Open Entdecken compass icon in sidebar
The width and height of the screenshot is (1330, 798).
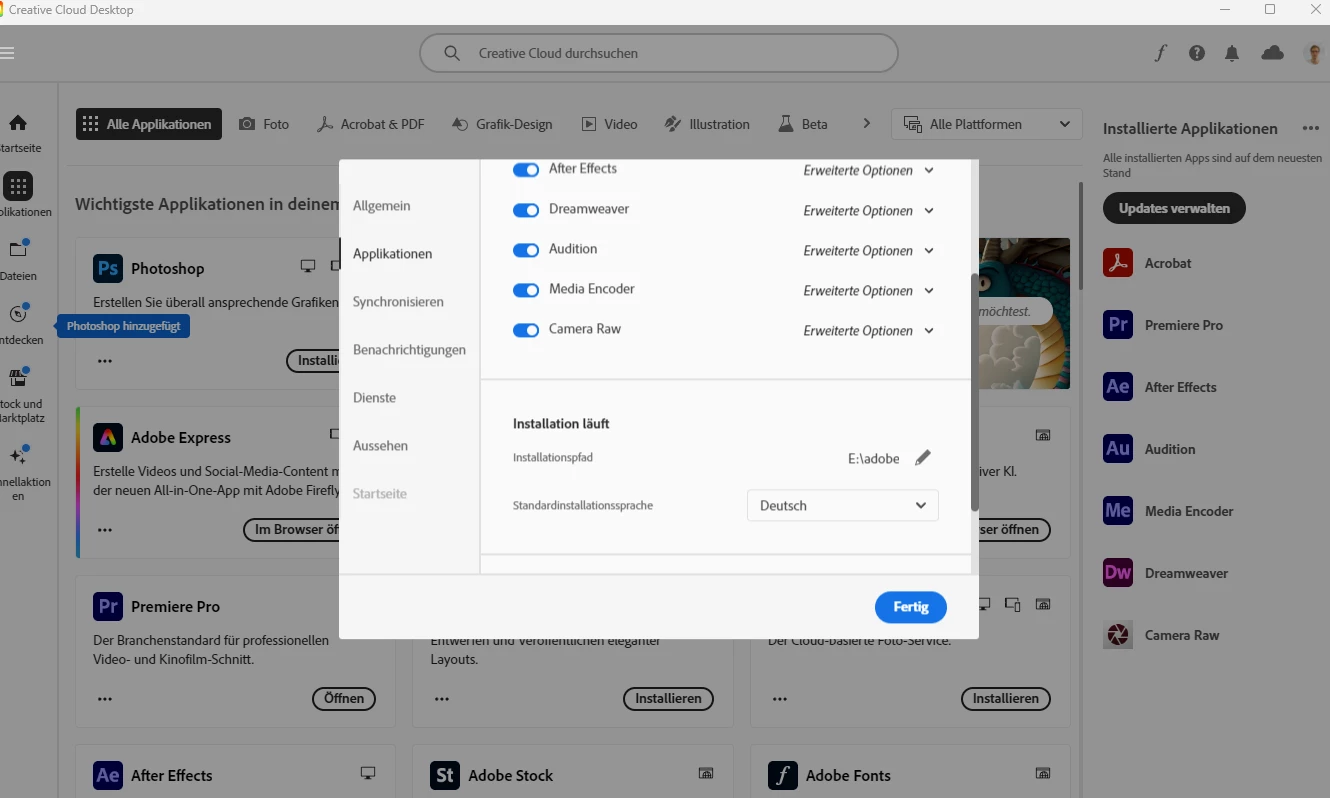(x=18, y=314)
